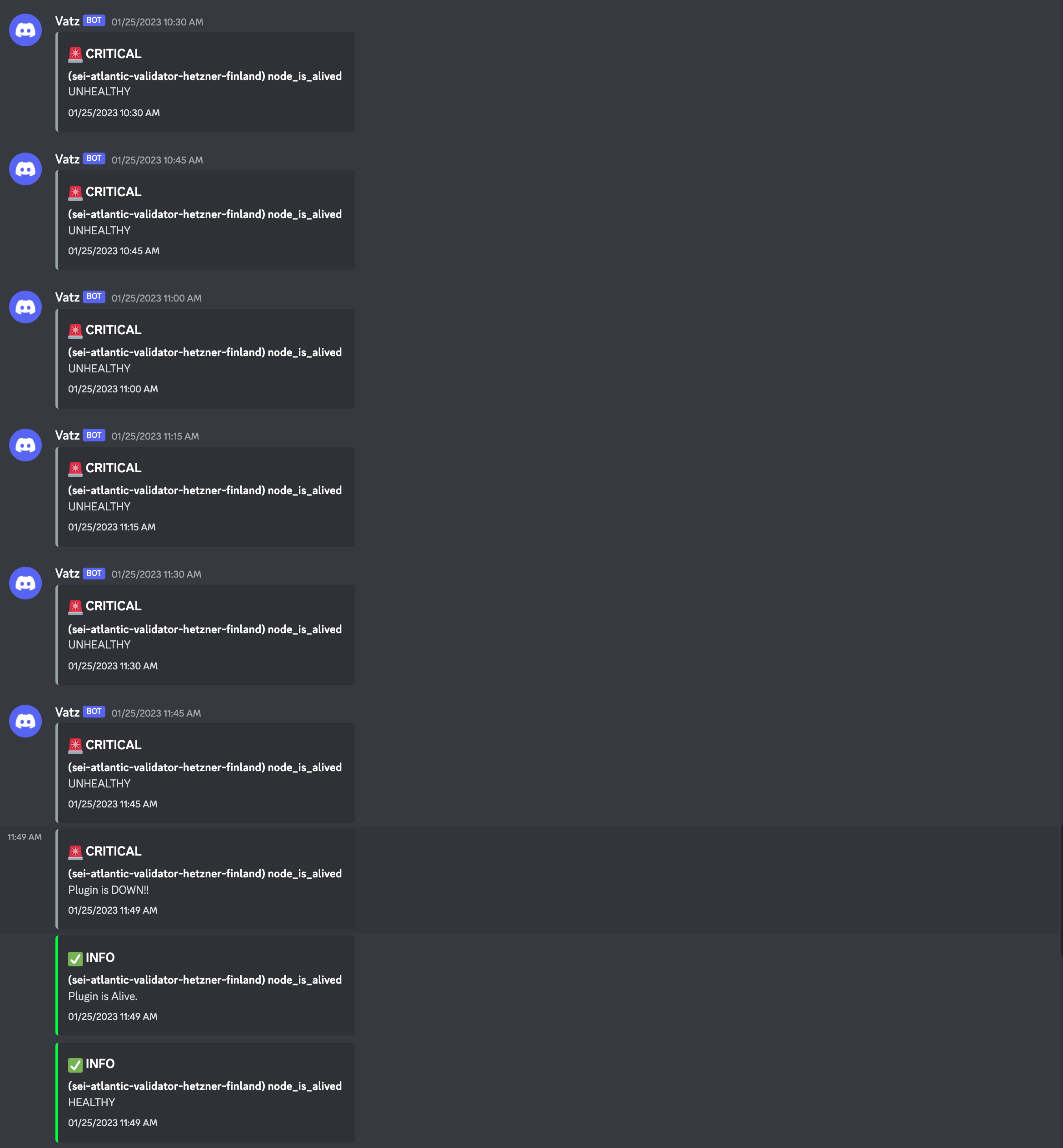Click header timestamp 01/25/2023 11:15 AM
The height and width of the screenshot is (1148, 1063).
coord(155,436)
